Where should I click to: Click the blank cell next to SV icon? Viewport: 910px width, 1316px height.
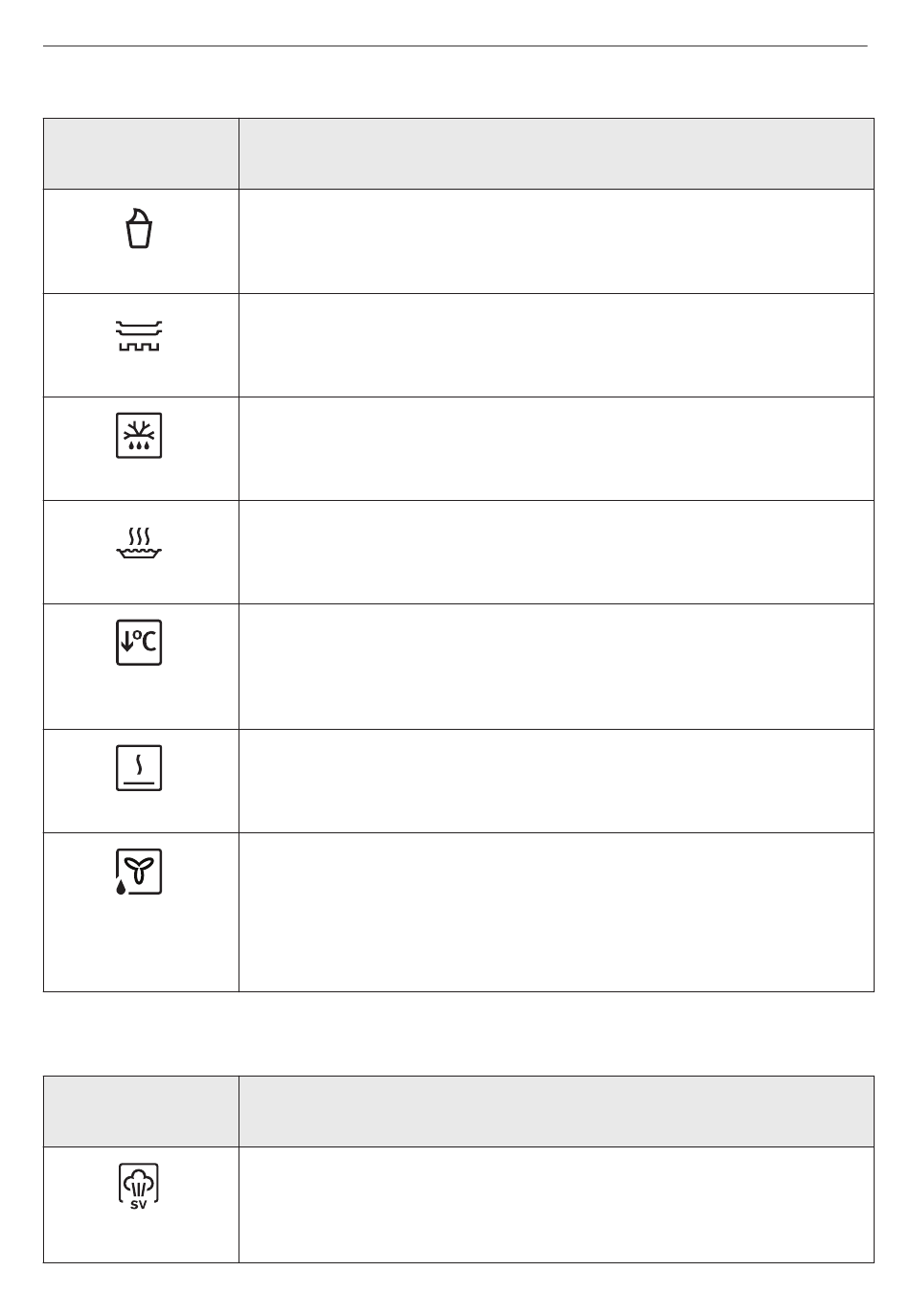coord(557,1205)
